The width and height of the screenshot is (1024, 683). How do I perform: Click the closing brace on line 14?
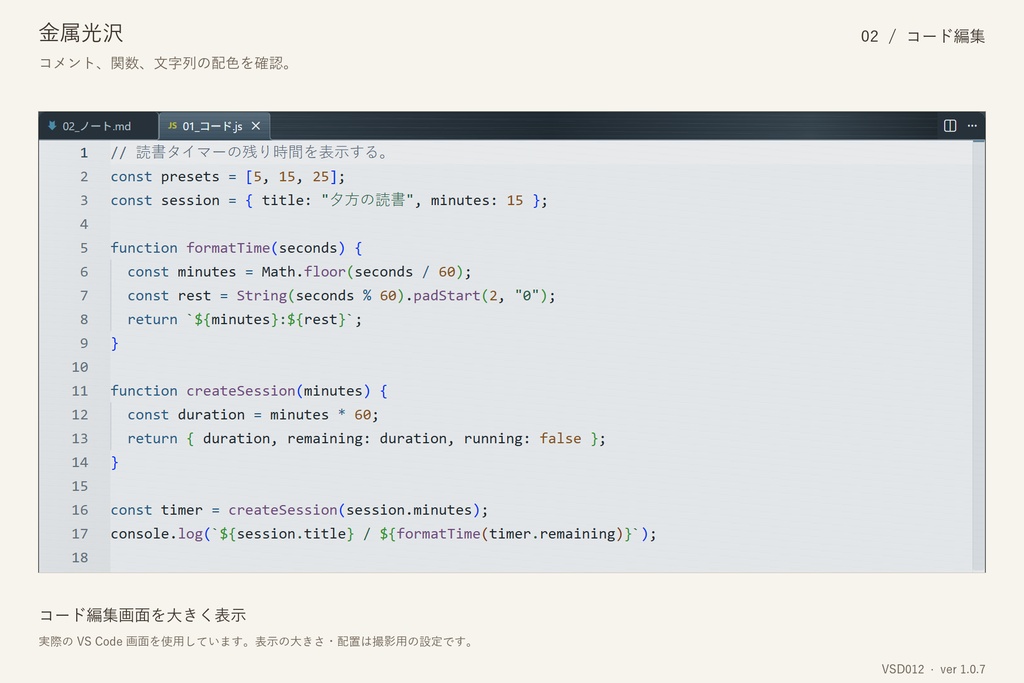click(115, 462)
